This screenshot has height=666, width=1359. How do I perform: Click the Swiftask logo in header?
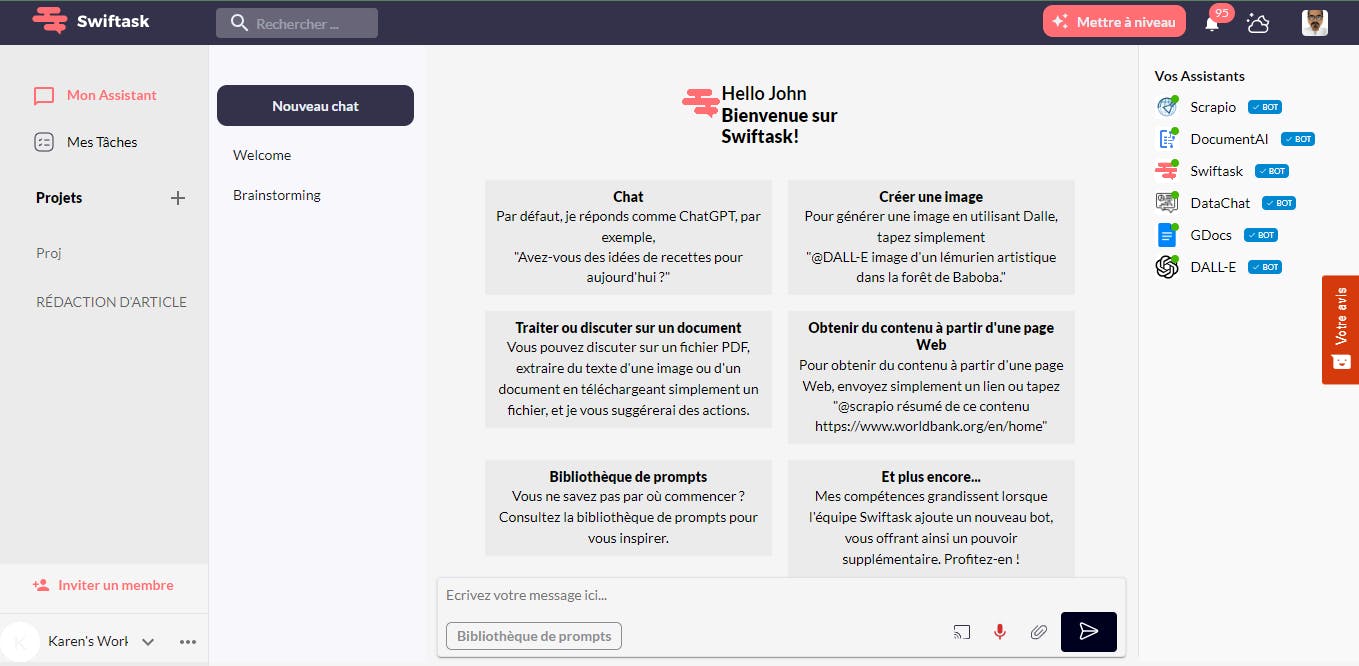click(x=91, y=21)
